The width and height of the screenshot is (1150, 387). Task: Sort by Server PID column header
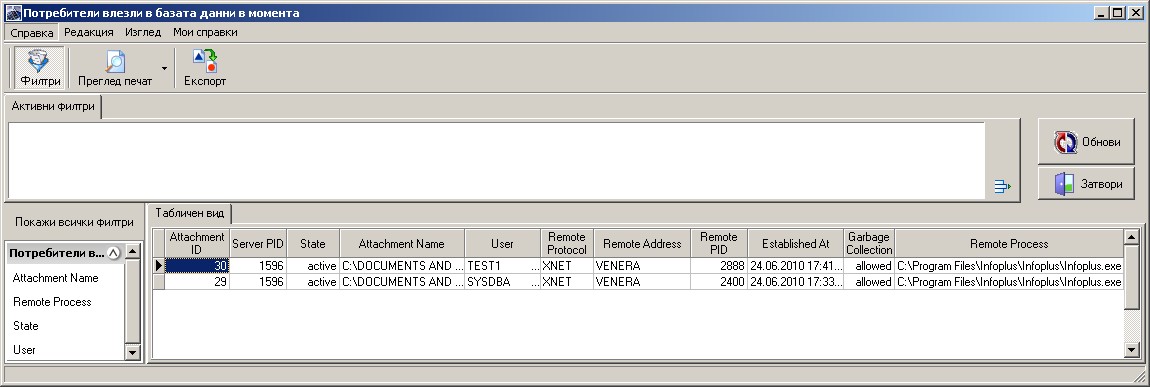[x=258, y=243]
